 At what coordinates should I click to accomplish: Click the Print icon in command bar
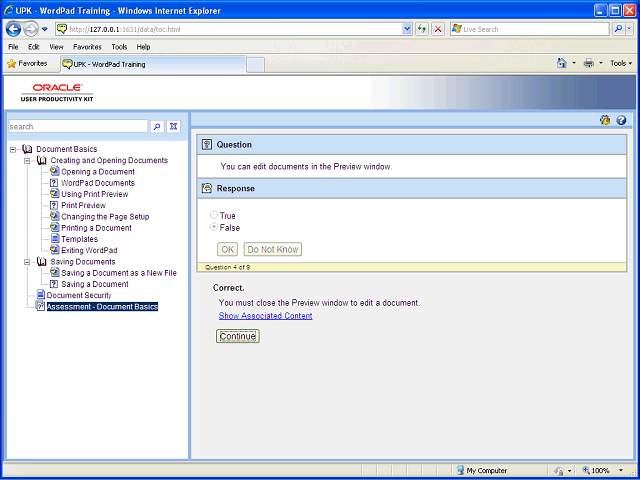tap(589, 63)
